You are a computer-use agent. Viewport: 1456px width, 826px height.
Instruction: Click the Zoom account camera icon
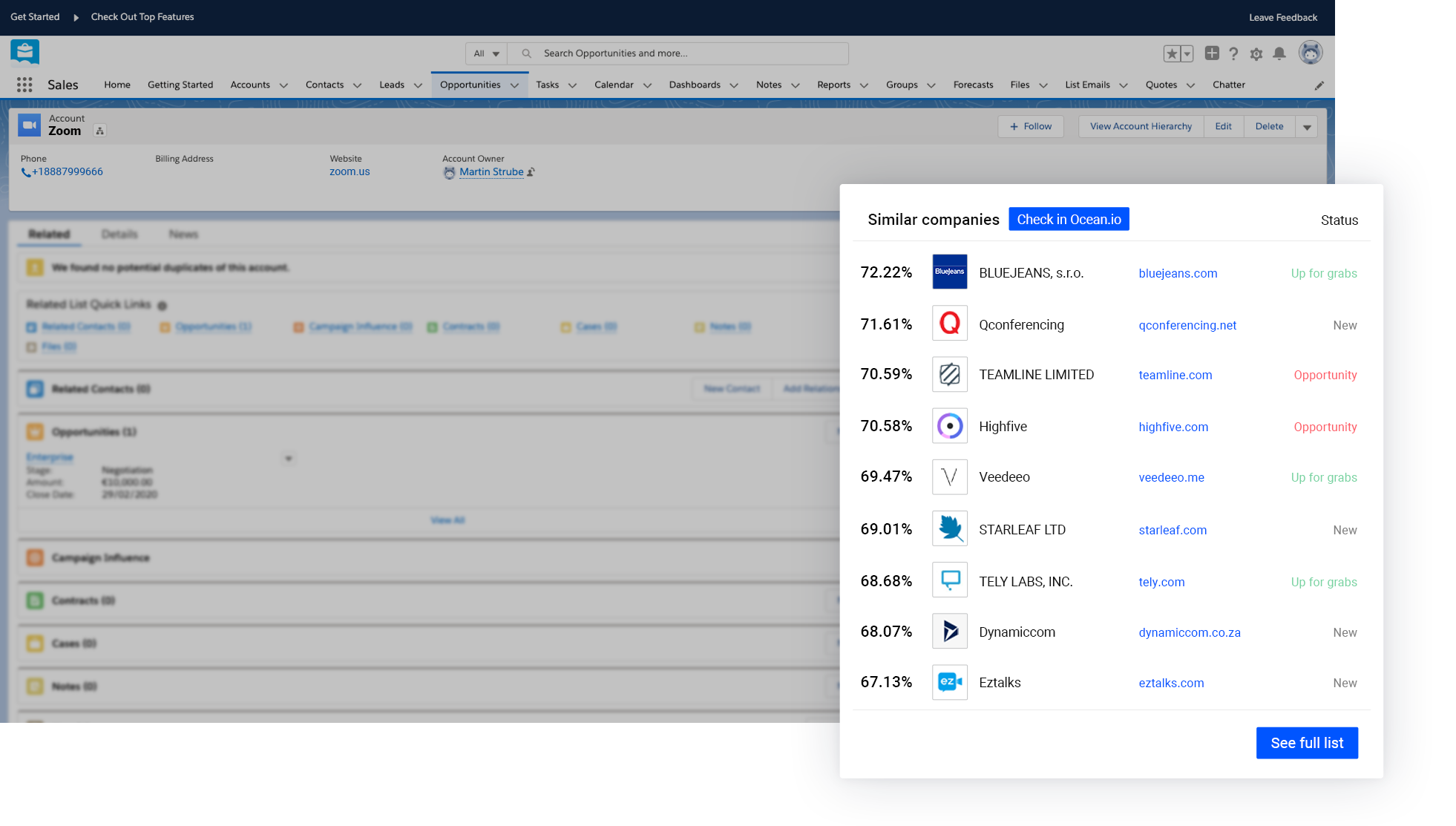point(30,125)
